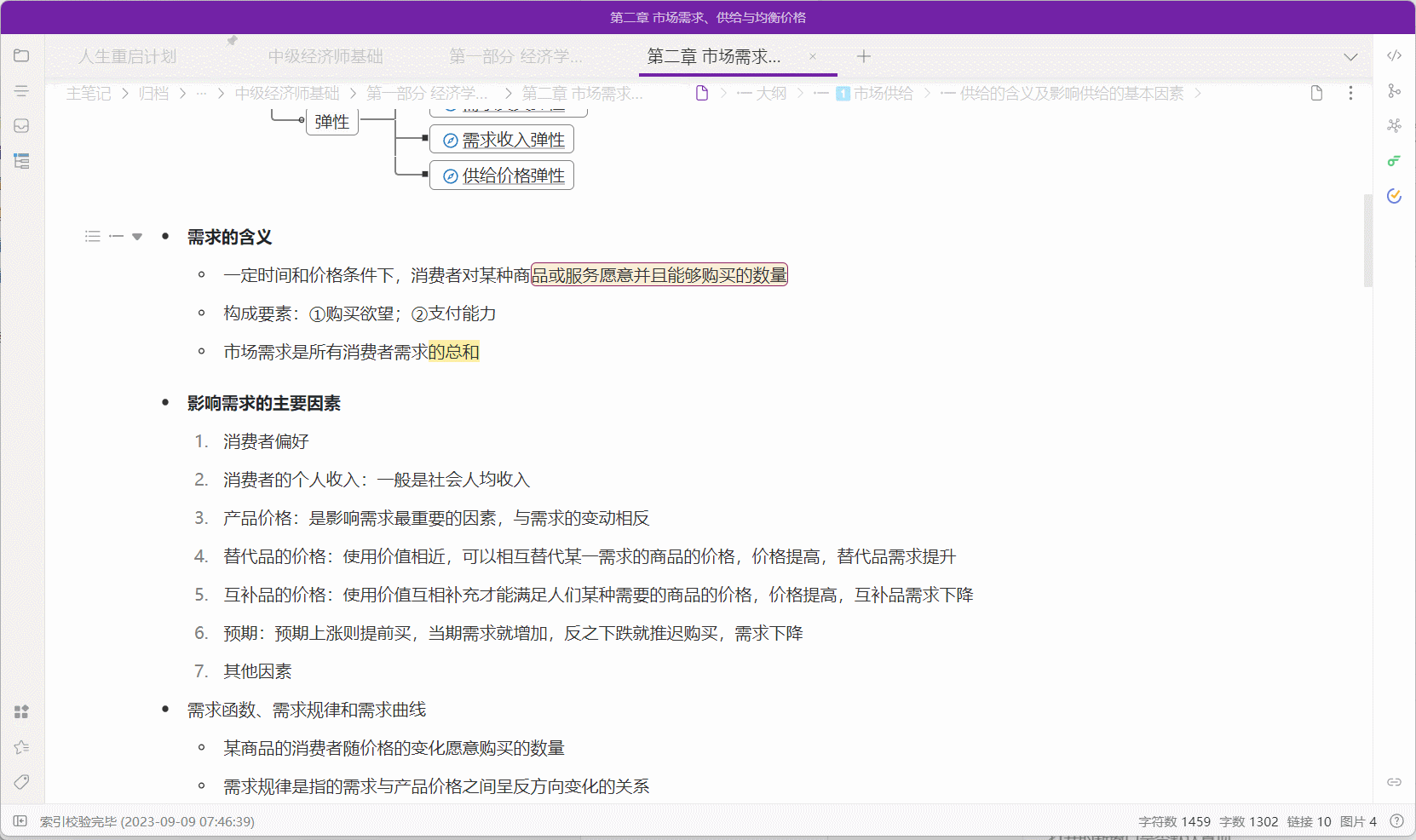Screen dimensions: 1416x840
Task: Switch to the 中级经济师基础 tab
Action: coord(326,56)
